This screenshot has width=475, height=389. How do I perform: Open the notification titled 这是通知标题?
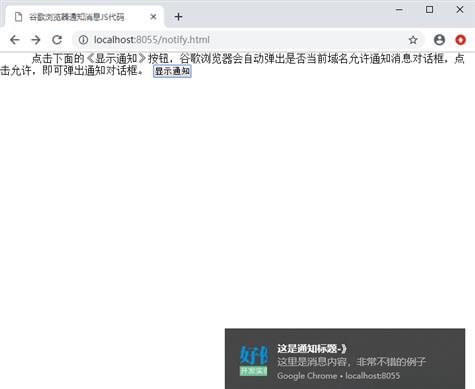point(345,359)
